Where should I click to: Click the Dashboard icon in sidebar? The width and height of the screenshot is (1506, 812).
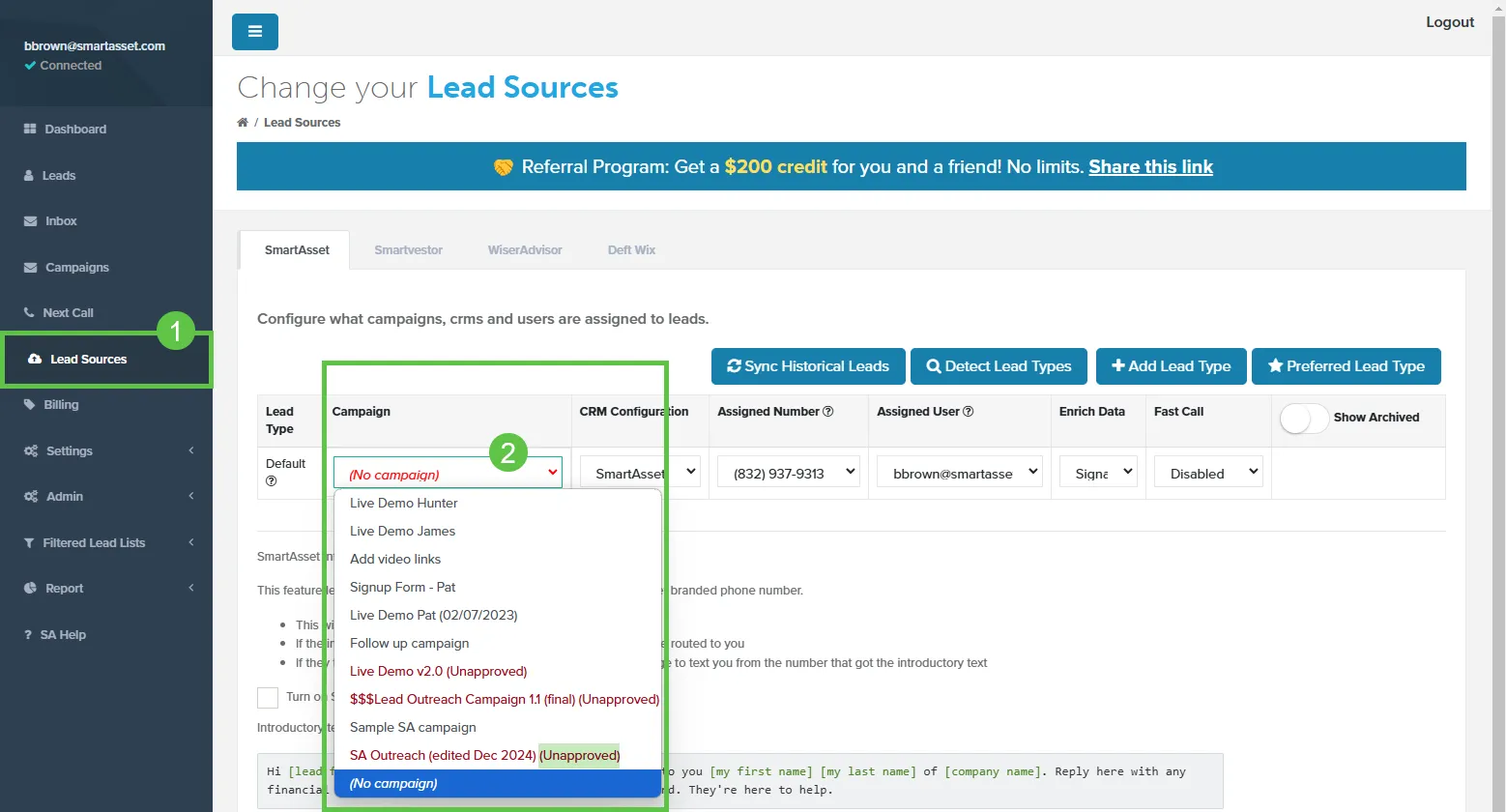[30, 129]
